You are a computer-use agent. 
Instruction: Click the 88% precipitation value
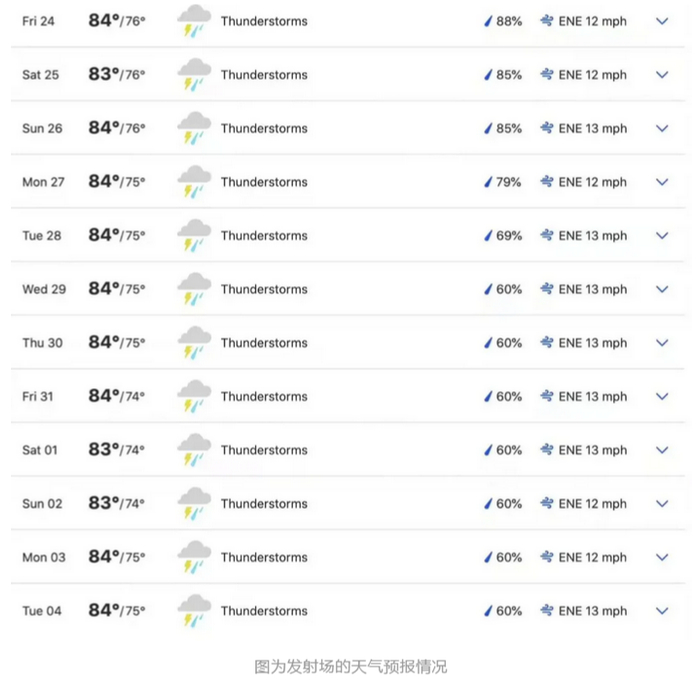509,21
